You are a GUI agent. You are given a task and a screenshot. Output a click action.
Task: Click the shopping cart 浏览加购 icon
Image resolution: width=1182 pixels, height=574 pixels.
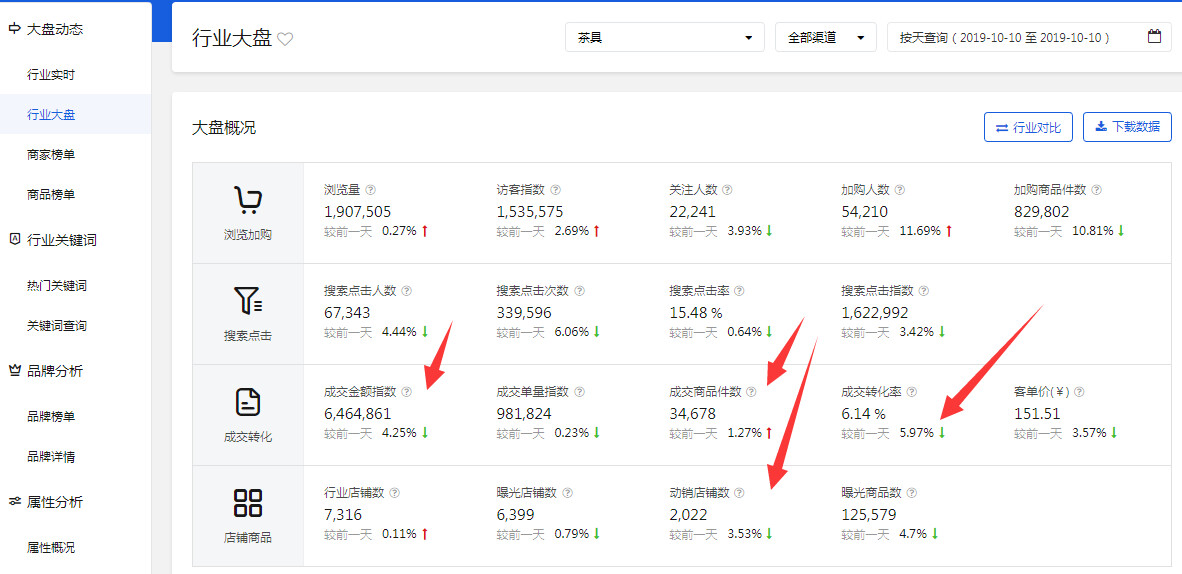pos(247,201)
